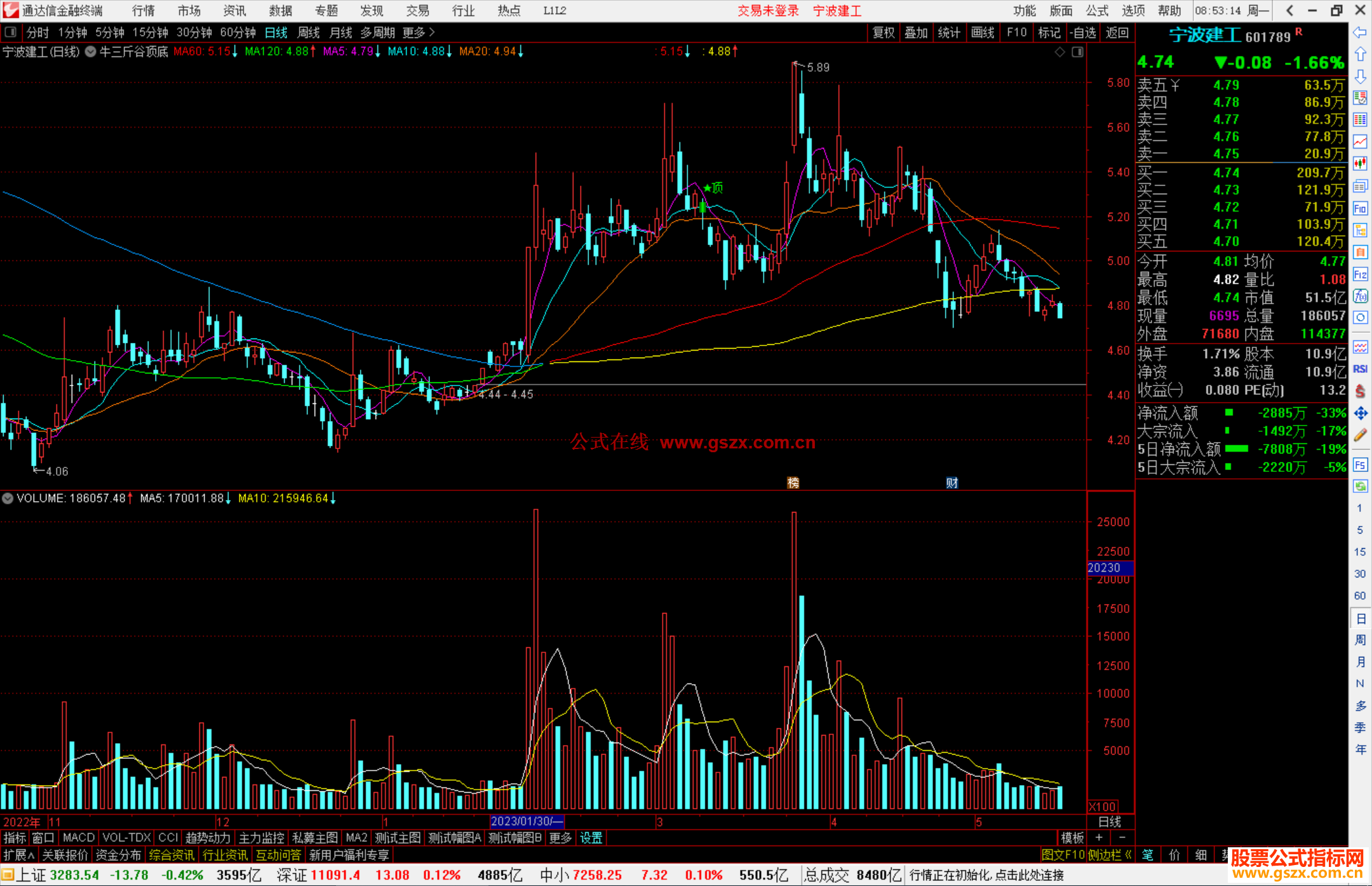Screen dimensions: 1372x886
Task: Click the 画线 draw line button
Action: pos(983,32)
